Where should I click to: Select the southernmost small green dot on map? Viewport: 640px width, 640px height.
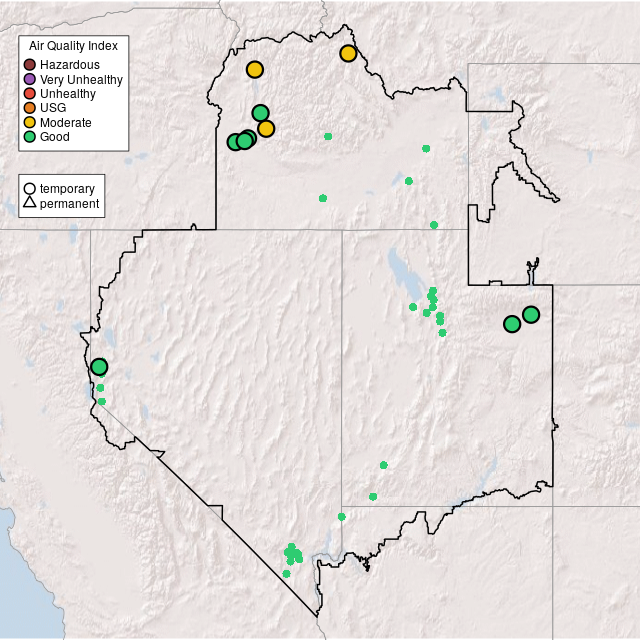coord(286,574)
